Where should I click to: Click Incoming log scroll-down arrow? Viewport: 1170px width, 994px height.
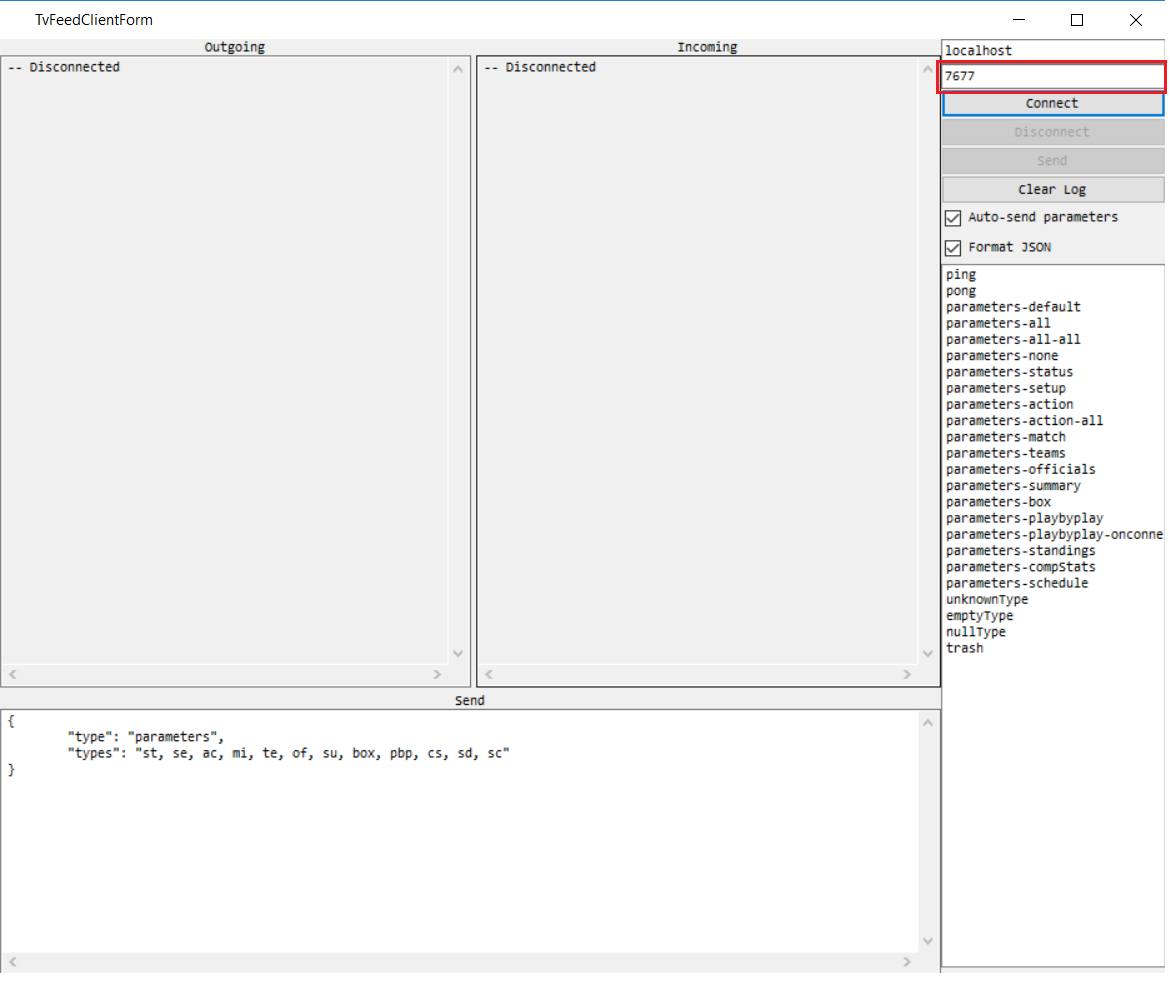tap(927, 654)
